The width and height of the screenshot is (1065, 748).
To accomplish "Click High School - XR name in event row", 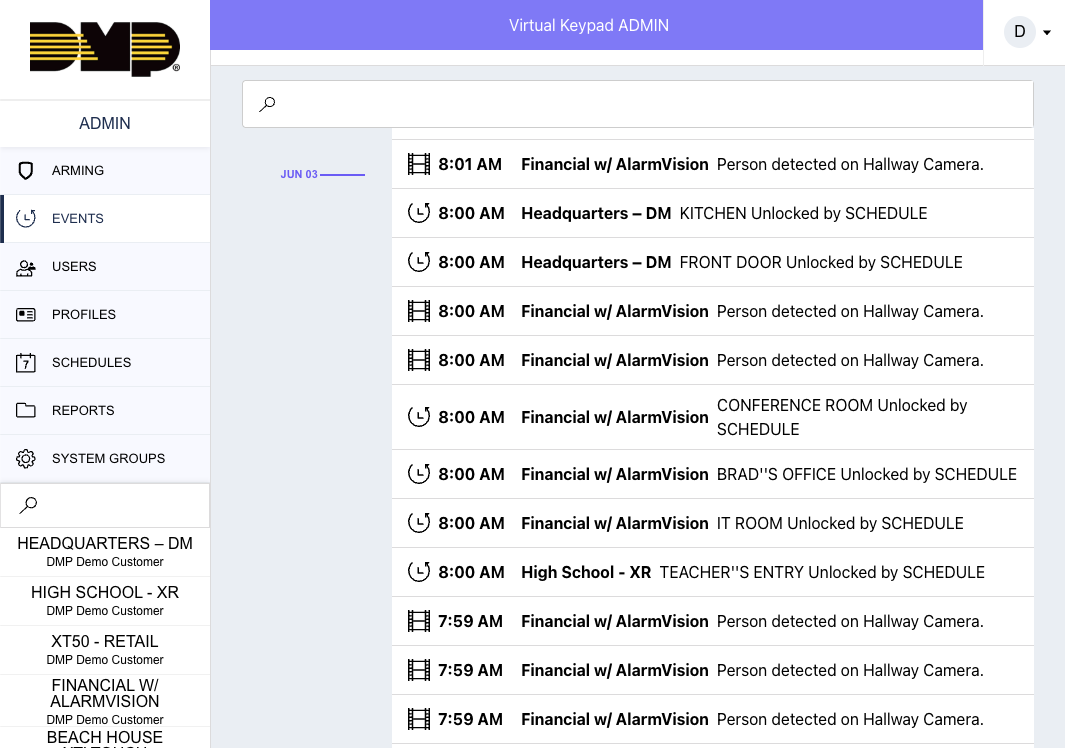I will point(586,572).
